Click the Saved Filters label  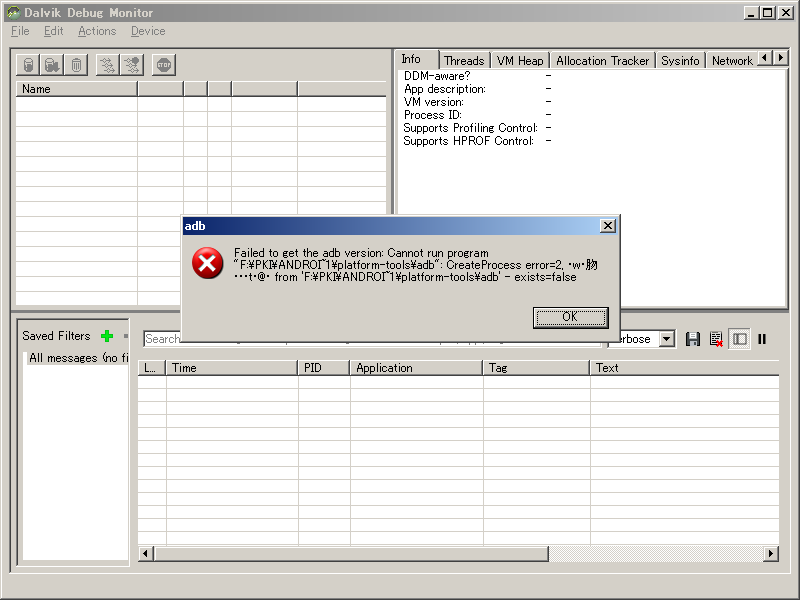pyautogui.click(x=56, y=336)
